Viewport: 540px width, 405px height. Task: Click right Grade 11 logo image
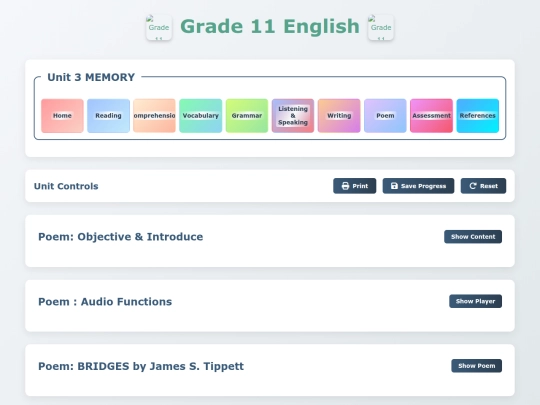[x=381, y=28]
